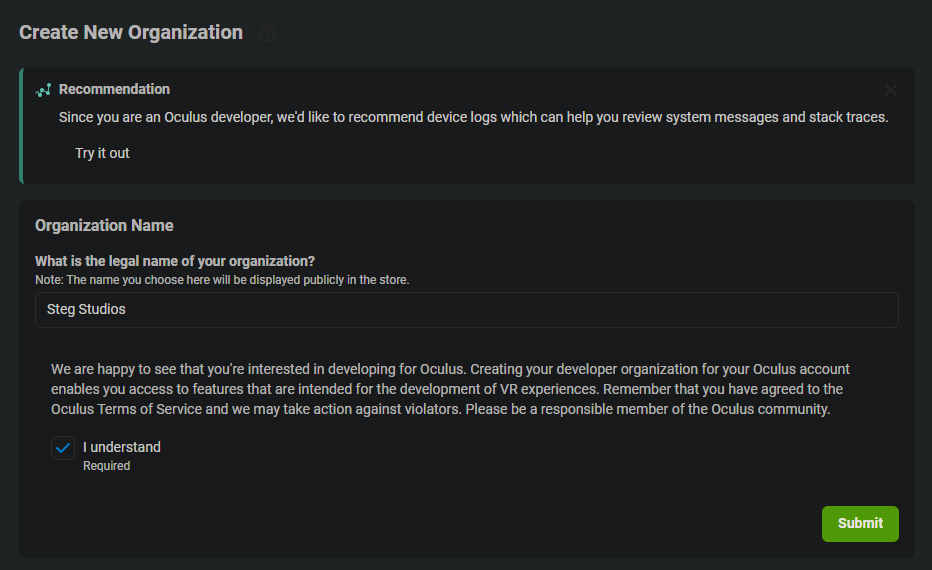Click the note about public store display
Viewport: 932px width, 570px height.
pos(222,280)
